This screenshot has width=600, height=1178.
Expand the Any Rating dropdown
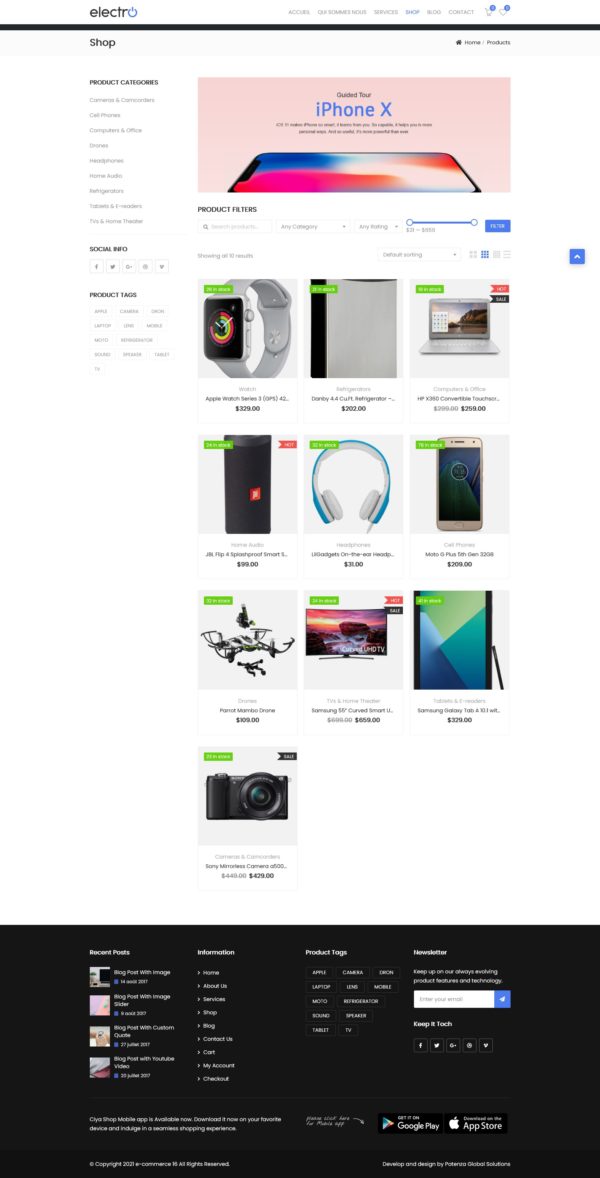(378, 226)
